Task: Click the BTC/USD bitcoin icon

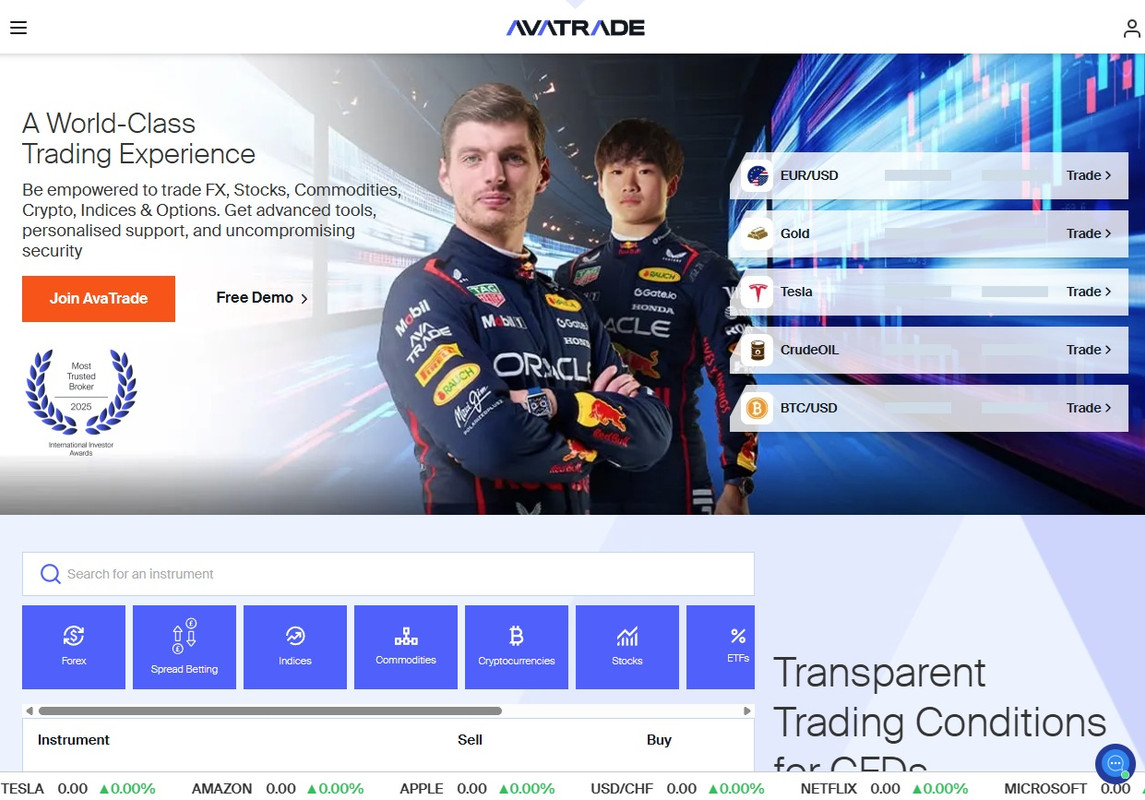Action: point(757,408)
